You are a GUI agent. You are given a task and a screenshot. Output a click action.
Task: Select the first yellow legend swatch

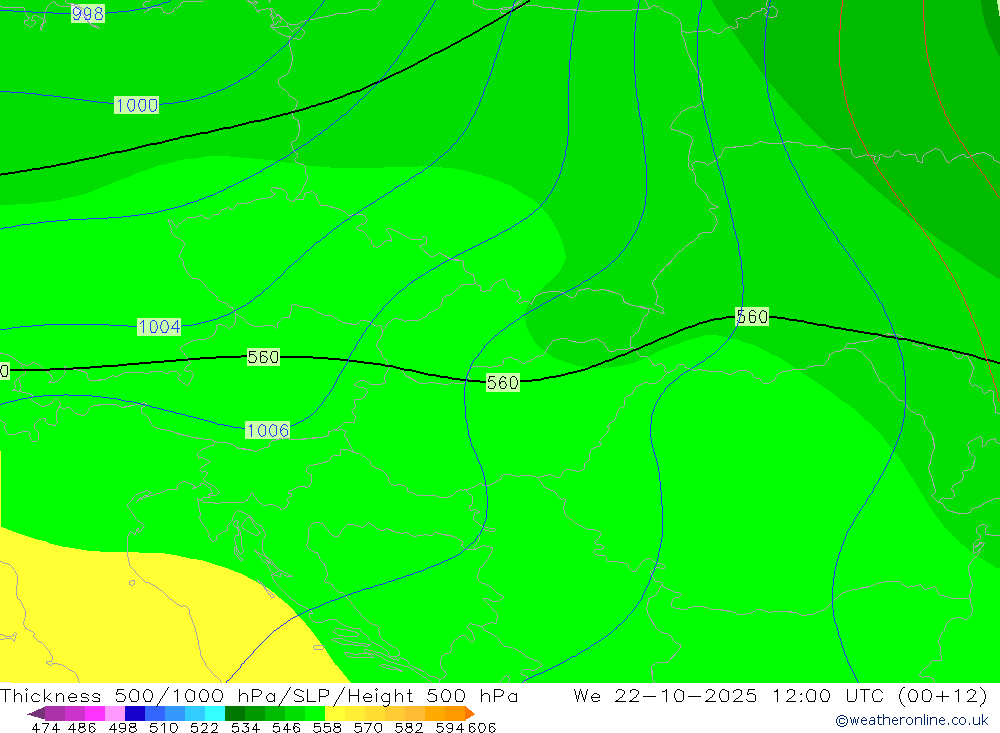335,713
